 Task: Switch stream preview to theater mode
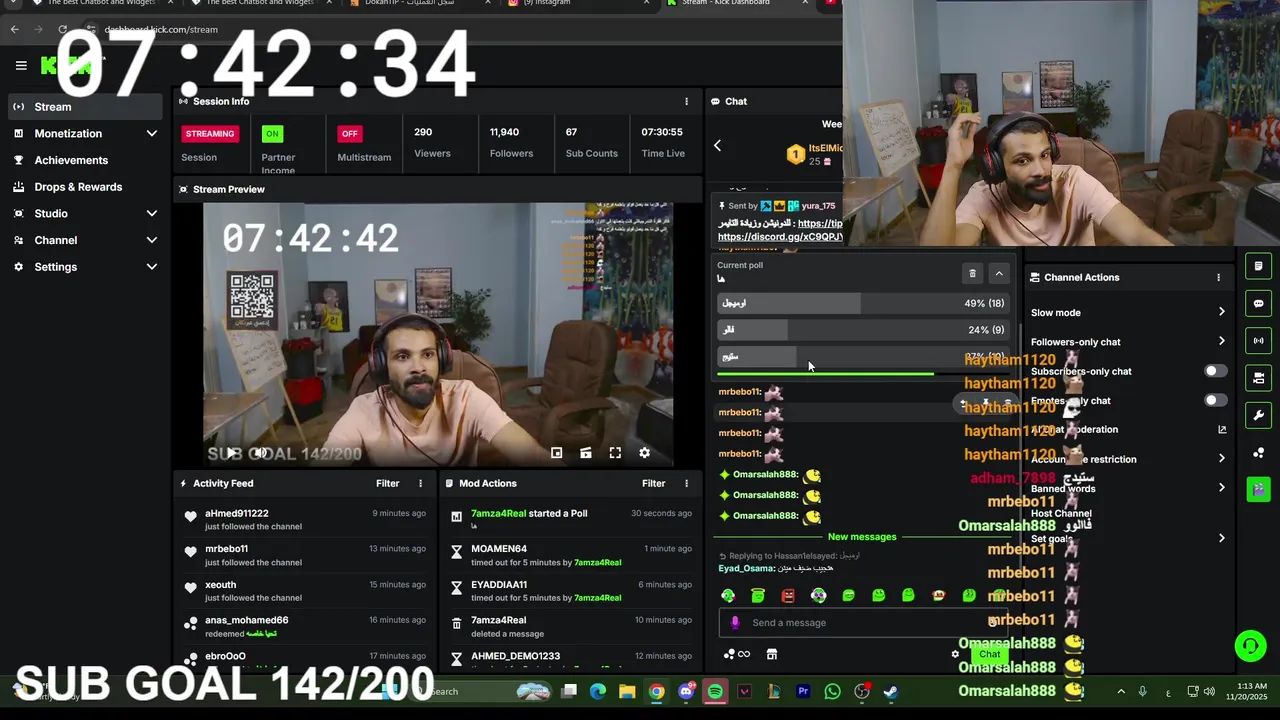point(586,453)
